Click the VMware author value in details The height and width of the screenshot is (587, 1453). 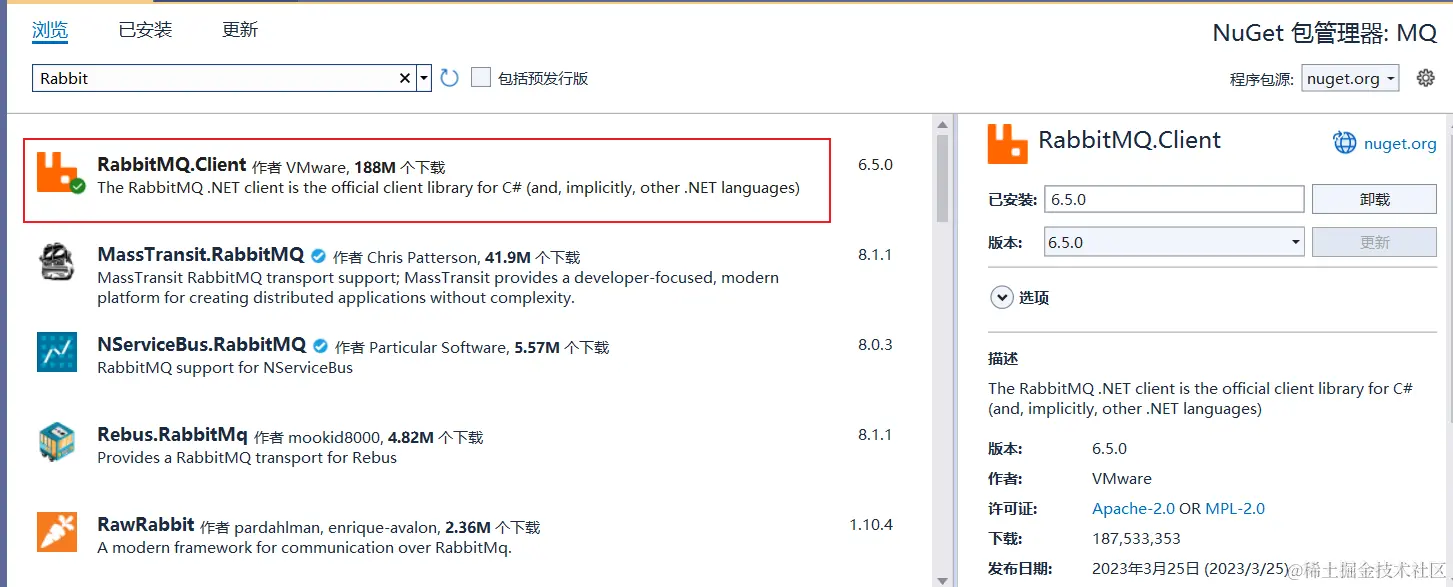point(1122,478)
